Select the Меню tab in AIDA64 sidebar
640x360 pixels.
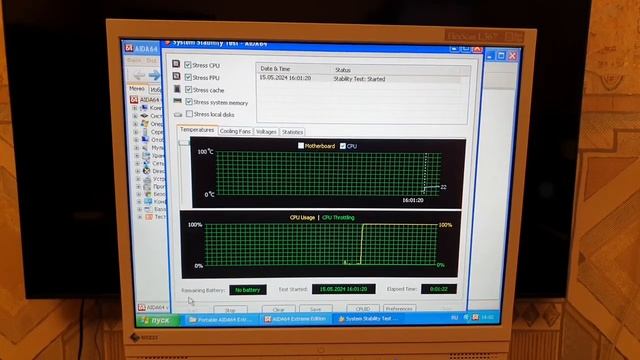[x=137, y=89]
